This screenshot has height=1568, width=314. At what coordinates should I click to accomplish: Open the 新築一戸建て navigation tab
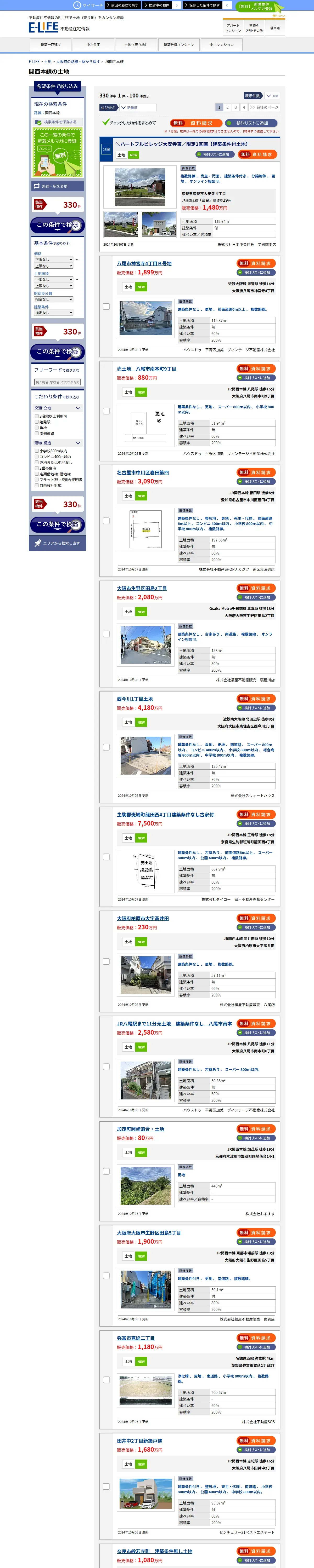51,44
